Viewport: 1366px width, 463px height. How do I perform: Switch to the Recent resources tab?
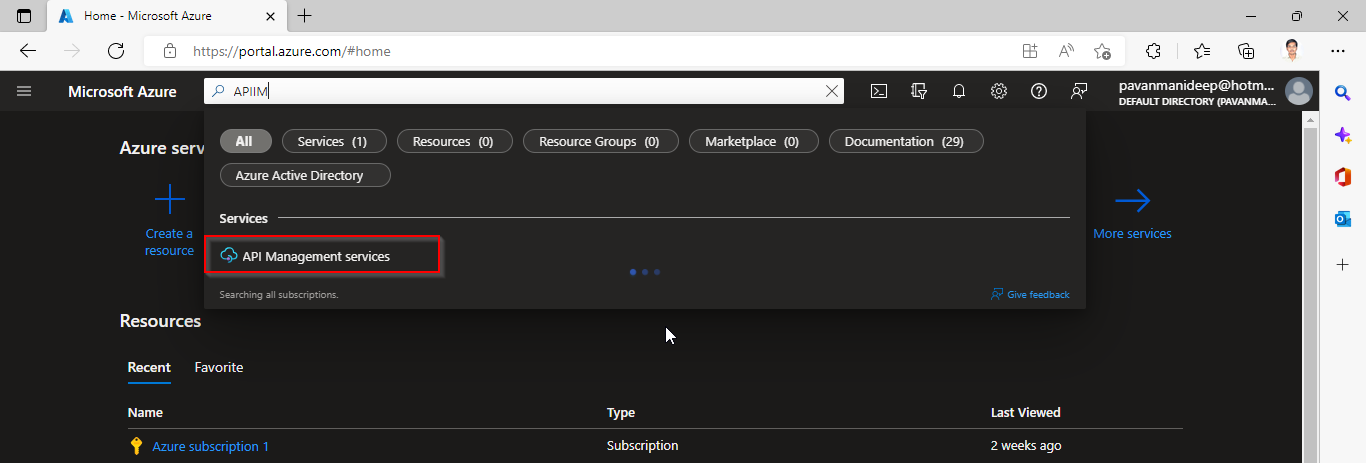click(149, 367)
